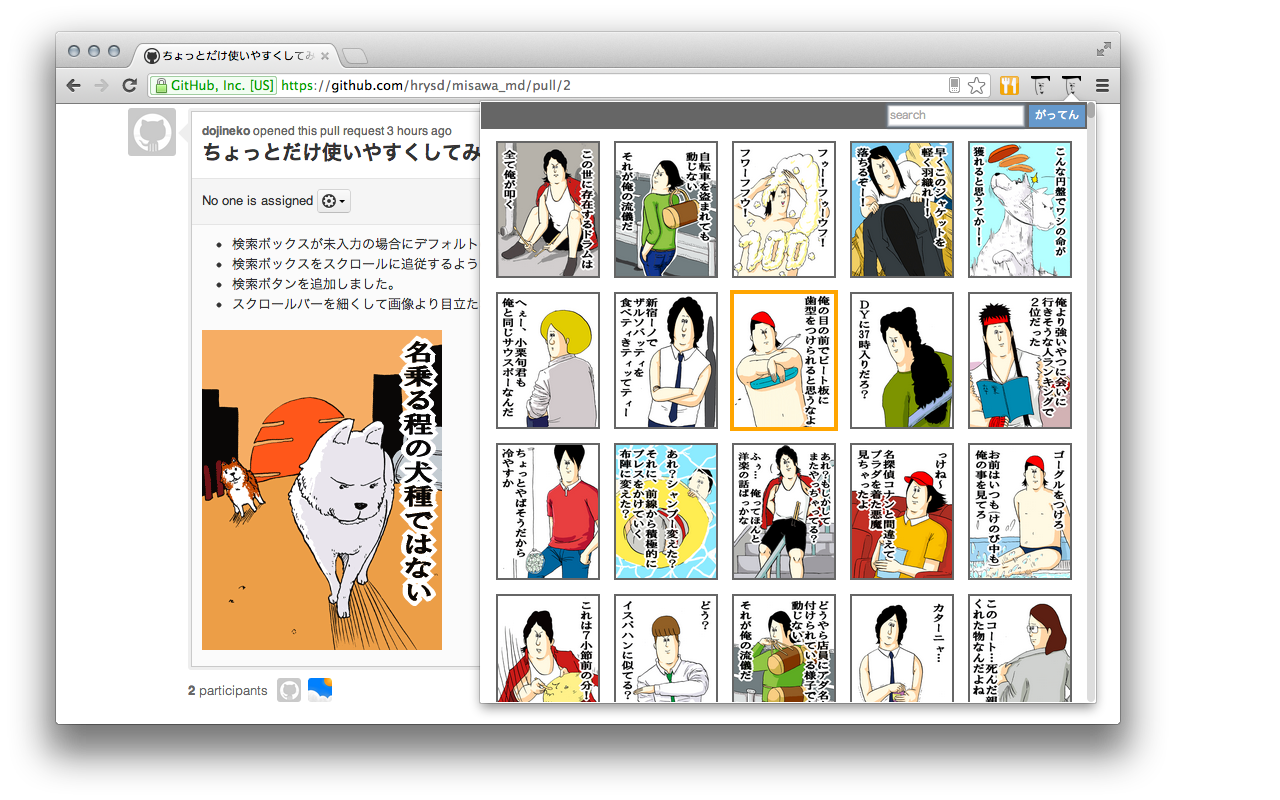Click the blue participant avatar
This screenshot has width=1280, height=800.
[320, 690]
